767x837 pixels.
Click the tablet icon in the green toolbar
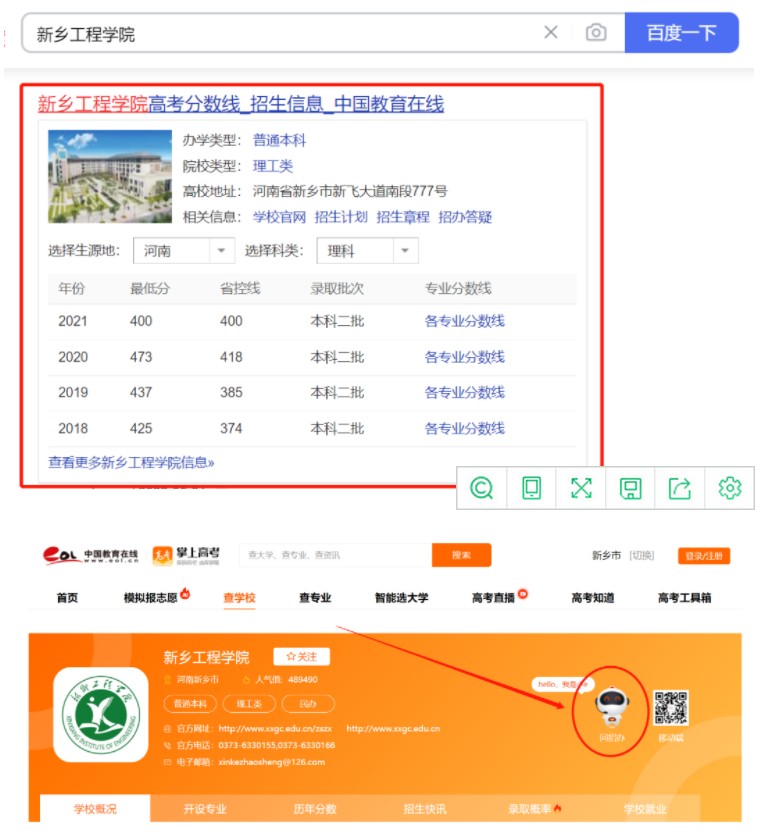[531, 488]
